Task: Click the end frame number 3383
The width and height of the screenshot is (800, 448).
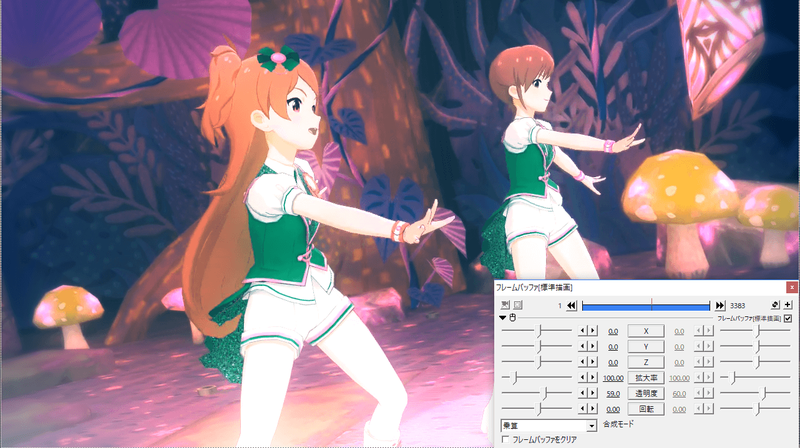Action: coord(737,306)
